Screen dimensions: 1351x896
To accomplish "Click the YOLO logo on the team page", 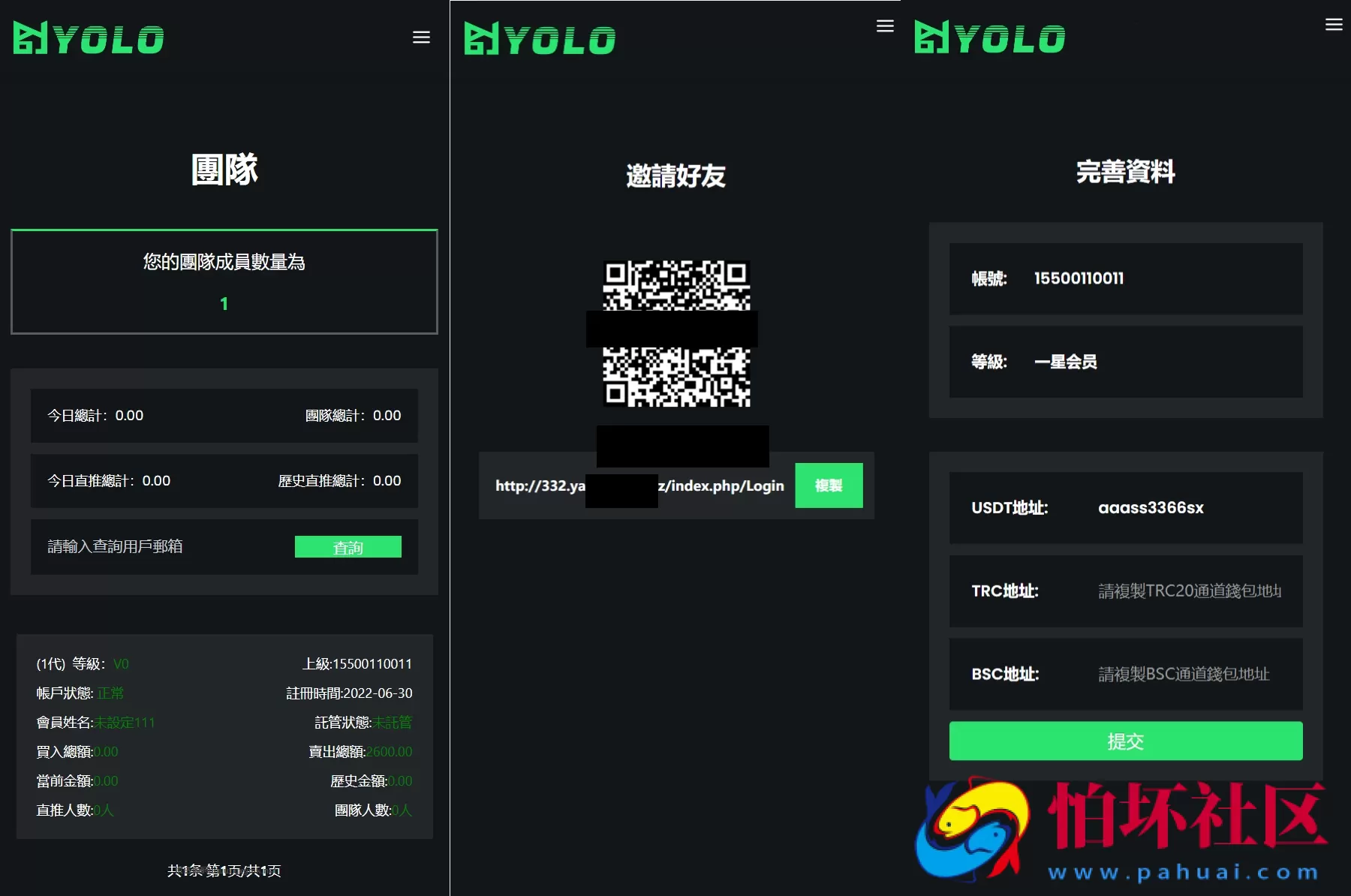I will [88, 37].
